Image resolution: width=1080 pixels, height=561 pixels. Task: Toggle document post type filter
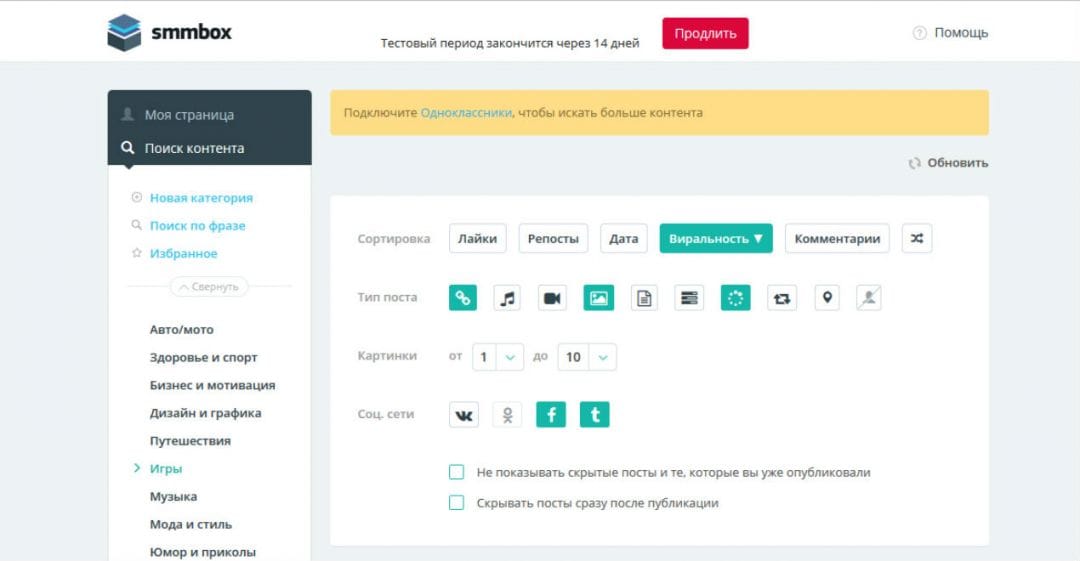point(644,298)
